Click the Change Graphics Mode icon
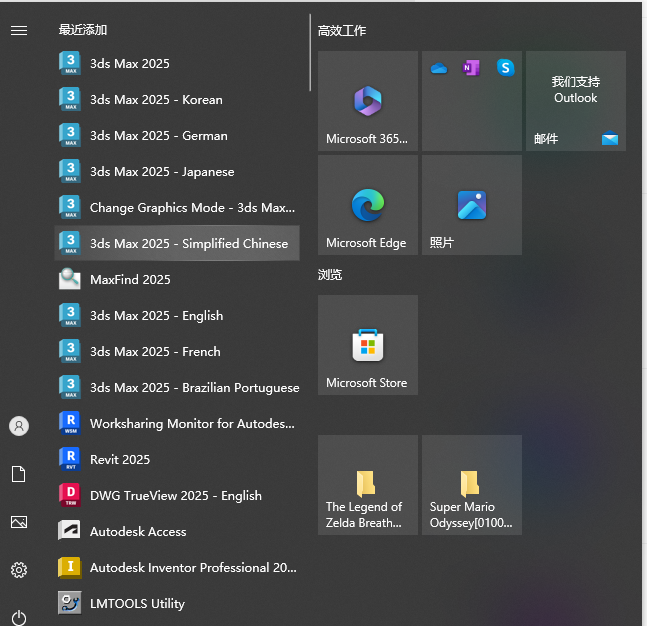The height and width of the screenshot is (626, 647). pyautogui.click(x=70, y=207)
